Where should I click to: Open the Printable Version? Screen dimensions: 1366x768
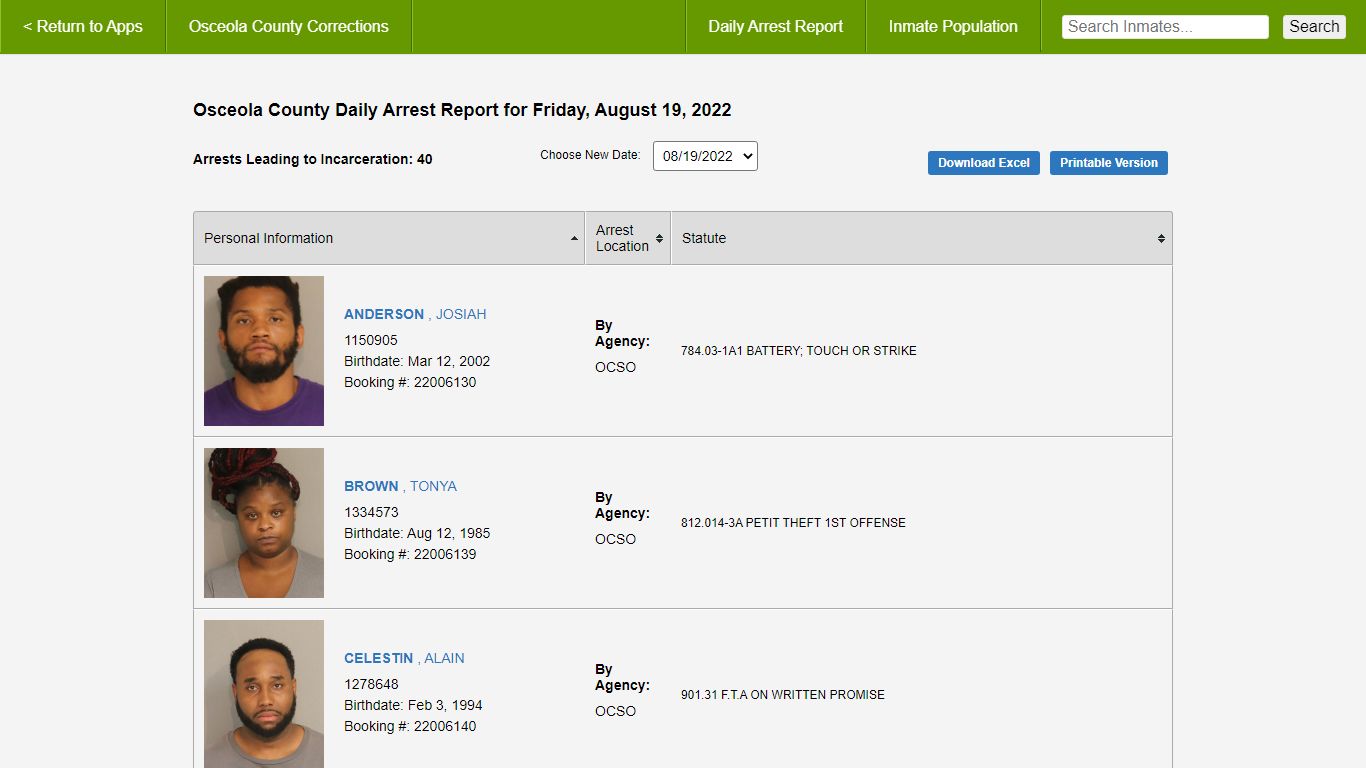1109,163
